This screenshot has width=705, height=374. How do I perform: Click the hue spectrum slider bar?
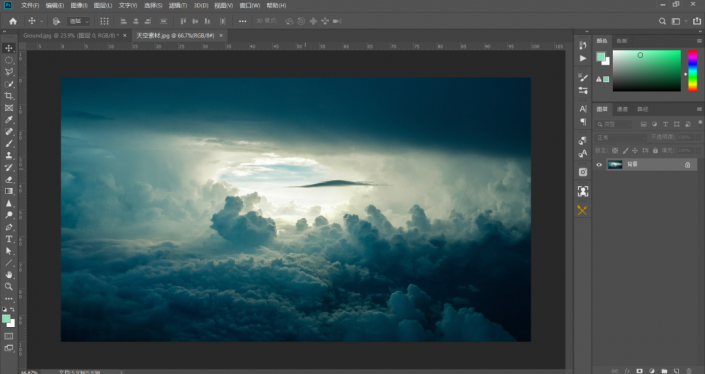693,71
